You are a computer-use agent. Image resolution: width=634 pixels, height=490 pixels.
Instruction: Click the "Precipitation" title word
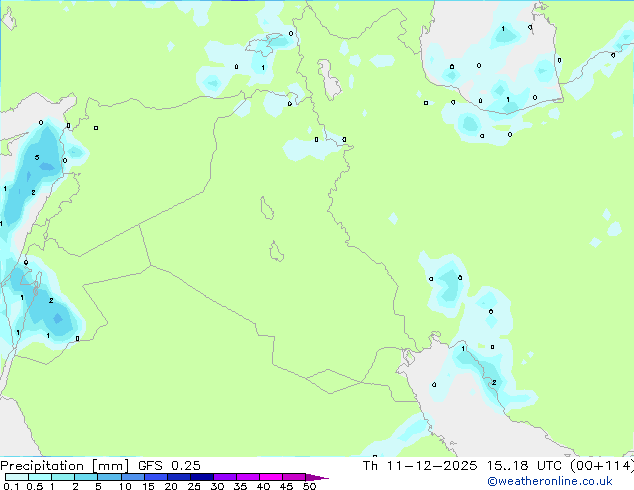(x=42, y=466)
